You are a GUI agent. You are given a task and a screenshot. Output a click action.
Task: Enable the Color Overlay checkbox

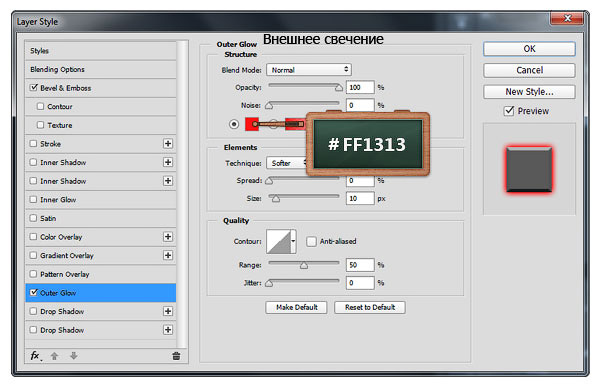pos(33,237)
